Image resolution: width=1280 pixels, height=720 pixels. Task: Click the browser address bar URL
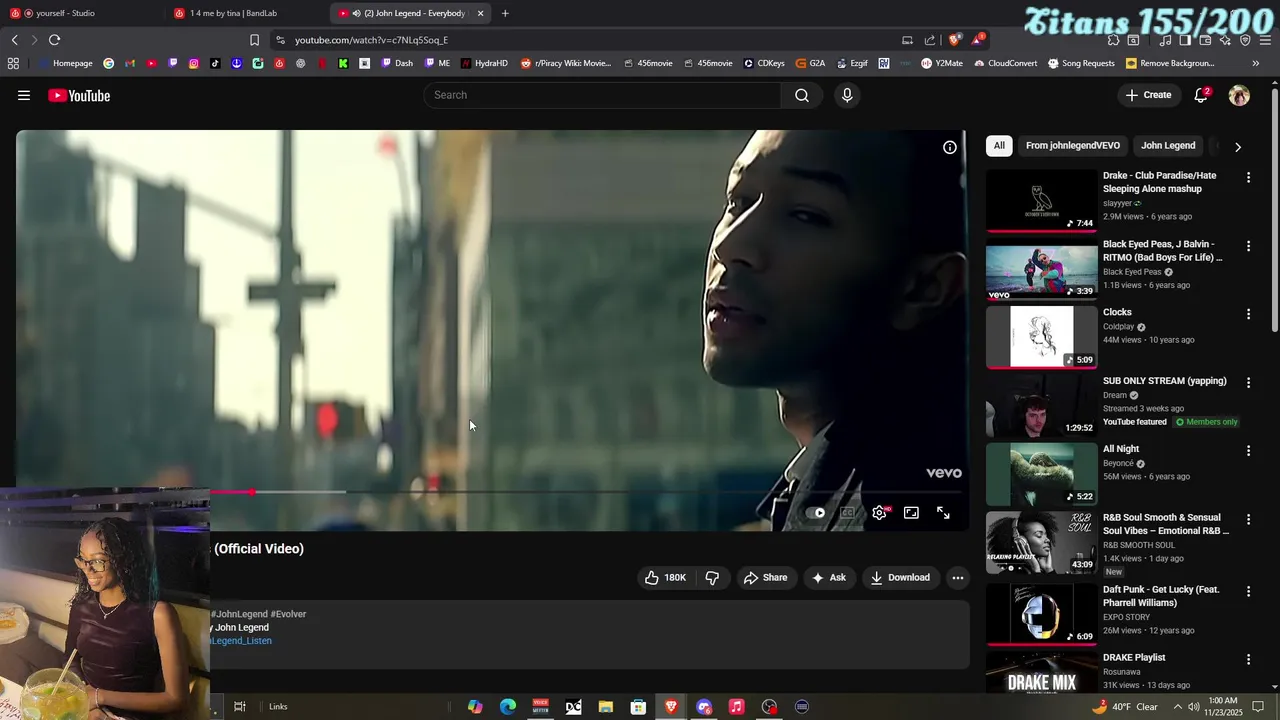point(371,40)
